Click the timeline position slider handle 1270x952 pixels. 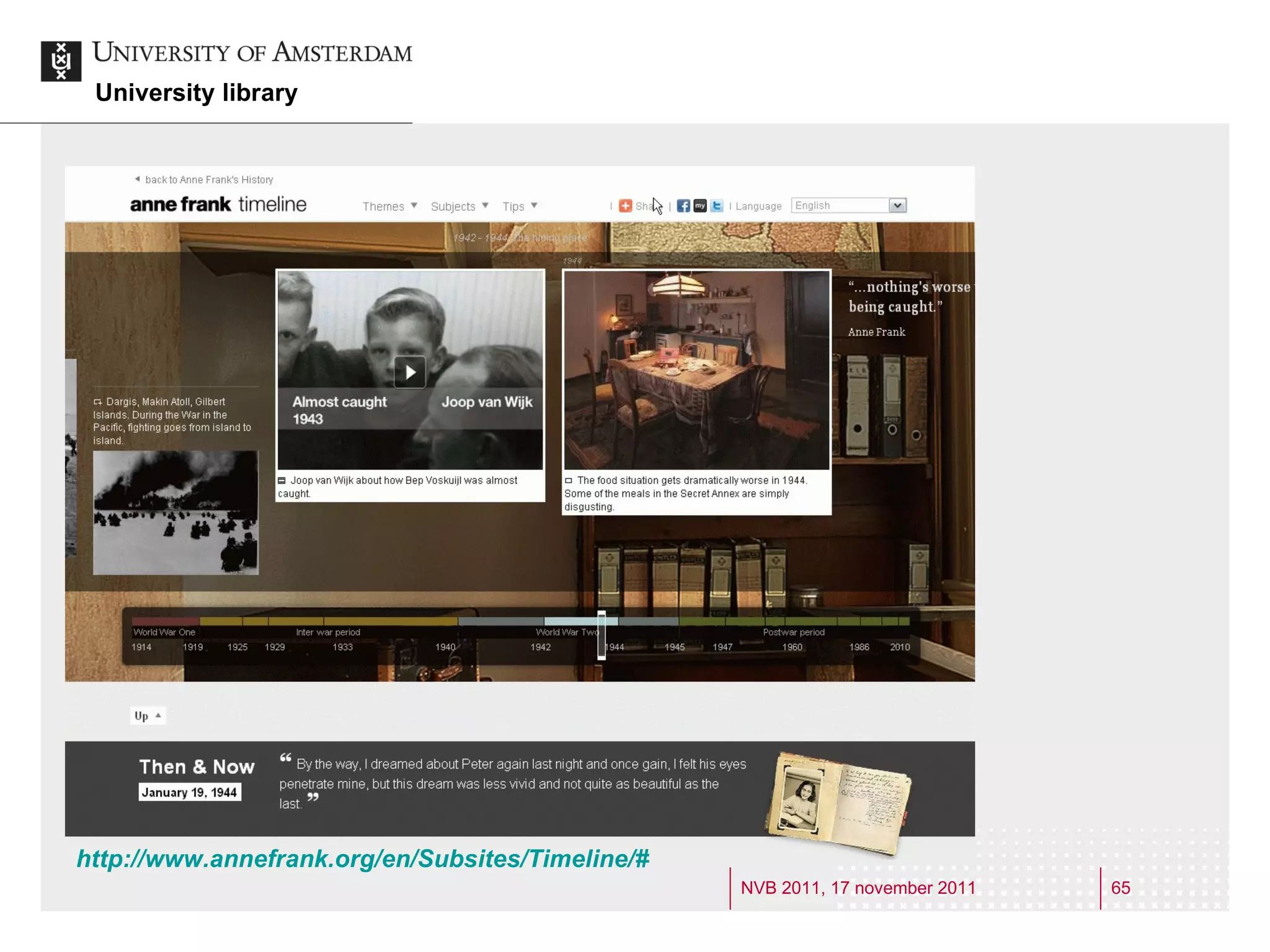point(602,635)
